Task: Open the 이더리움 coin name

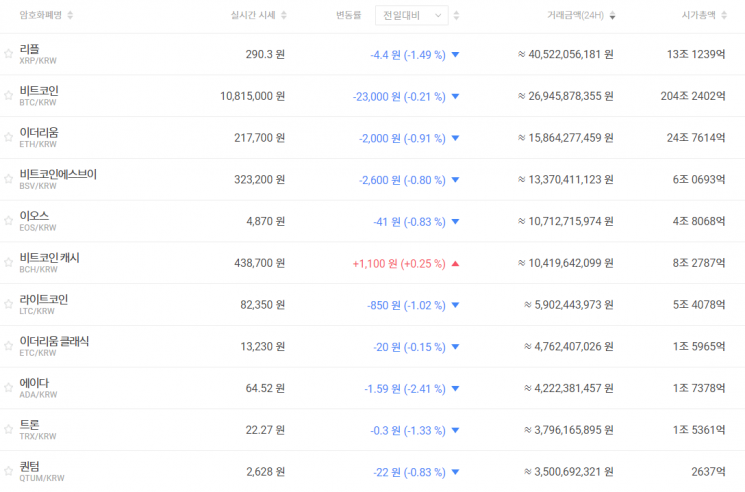Action: click(39, 132)
